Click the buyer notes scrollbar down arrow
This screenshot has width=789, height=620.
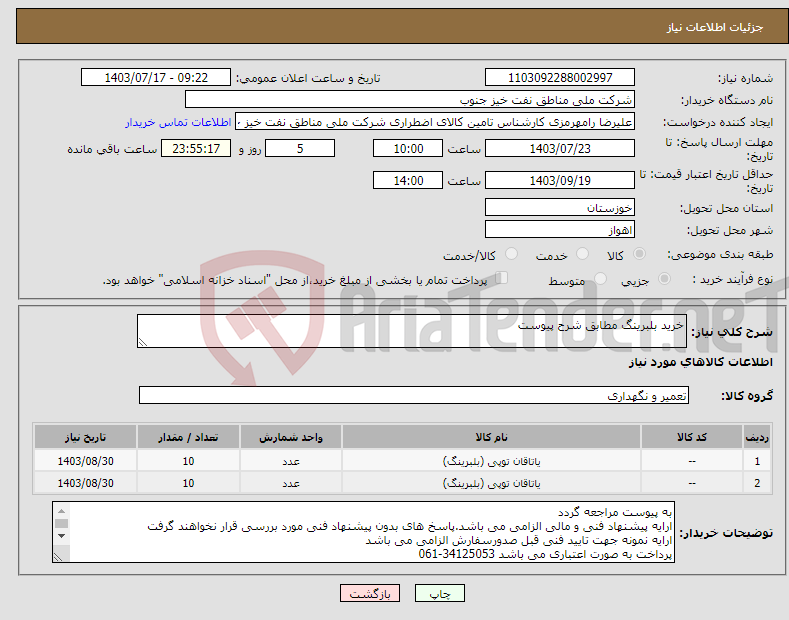pos(61,536)
